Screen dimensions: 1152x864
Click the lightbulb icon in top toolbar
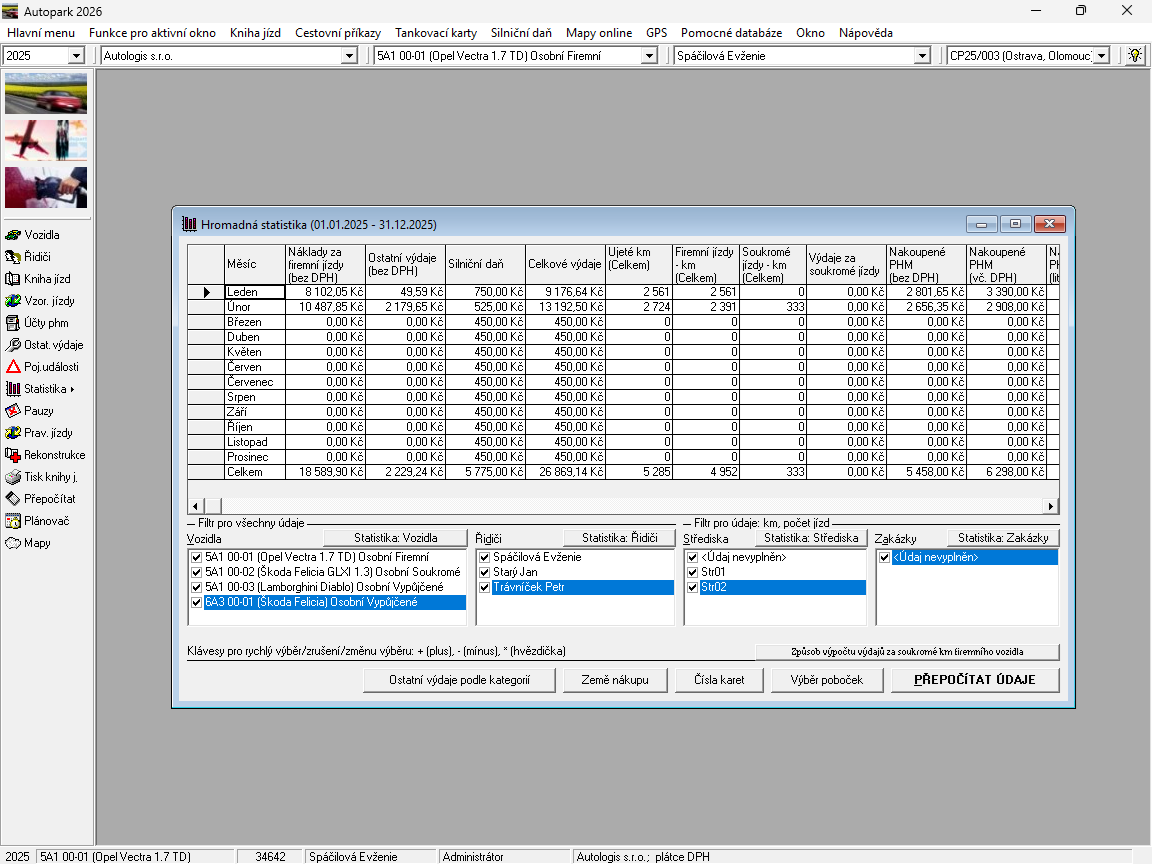[x=1134, y=56]
